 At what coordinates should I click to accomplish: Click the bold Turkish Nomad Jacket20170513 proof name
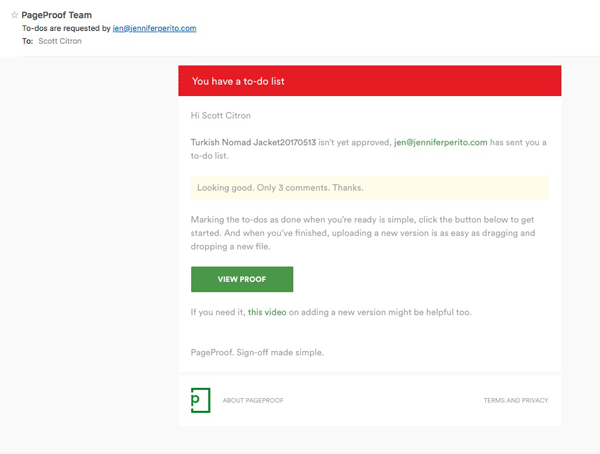click(253, 143)
